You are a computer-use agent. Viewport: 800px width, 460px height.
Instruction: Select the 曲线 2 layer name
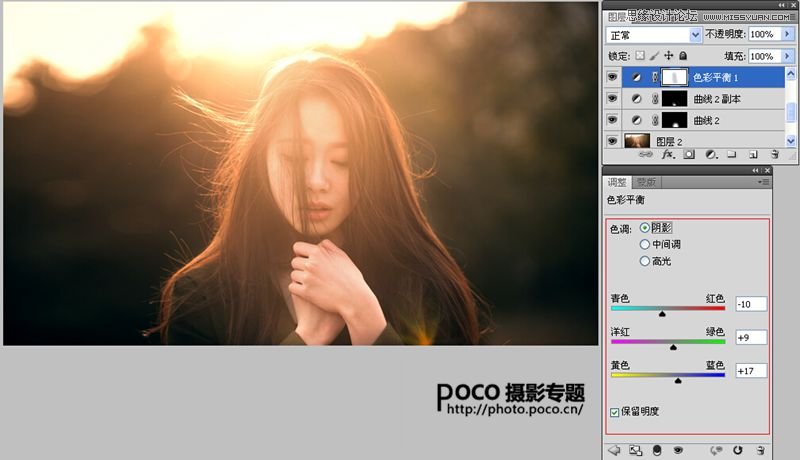[x=706, y=120]
